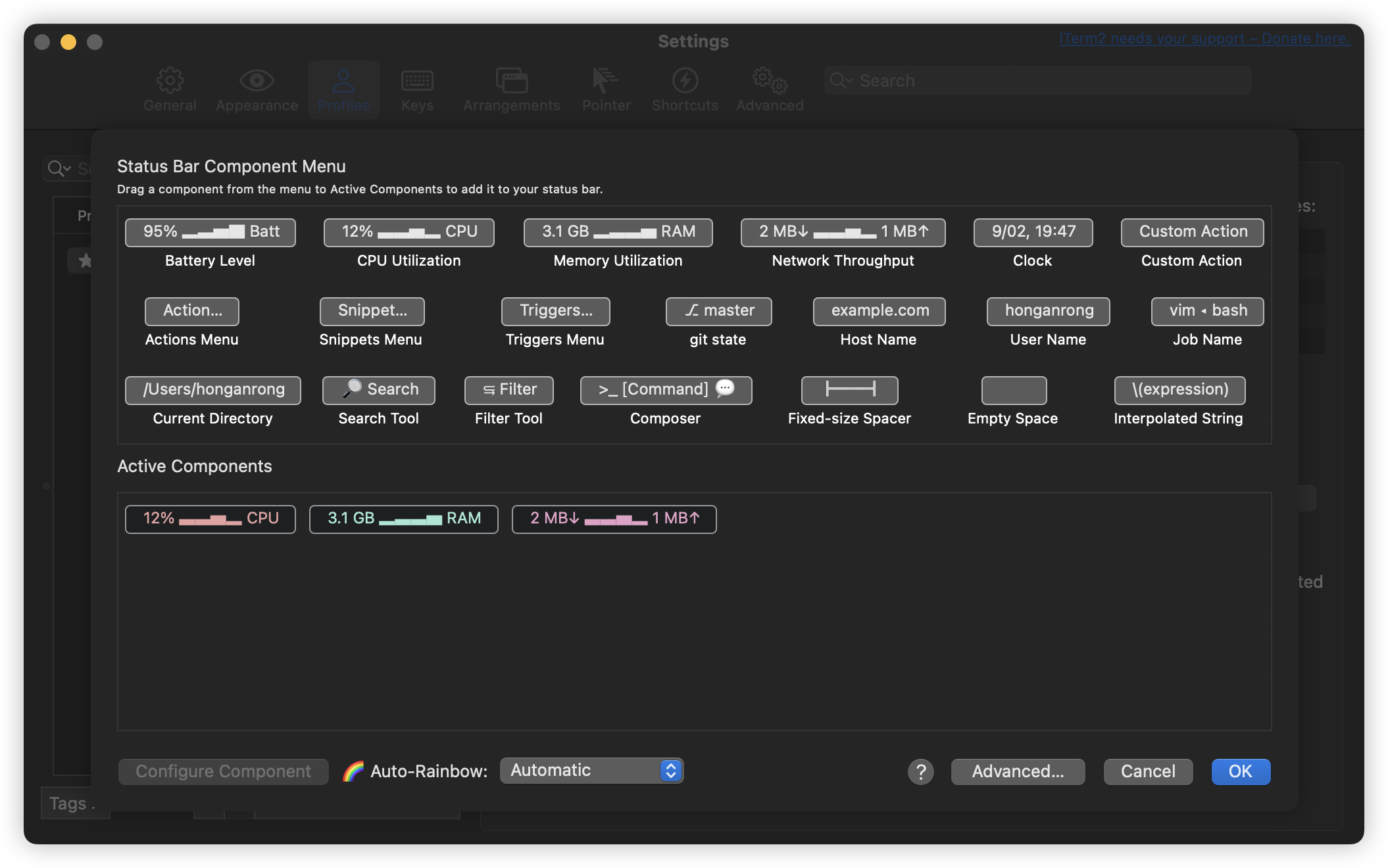Follow the iTerm2 donate link

pos(1204,39)
